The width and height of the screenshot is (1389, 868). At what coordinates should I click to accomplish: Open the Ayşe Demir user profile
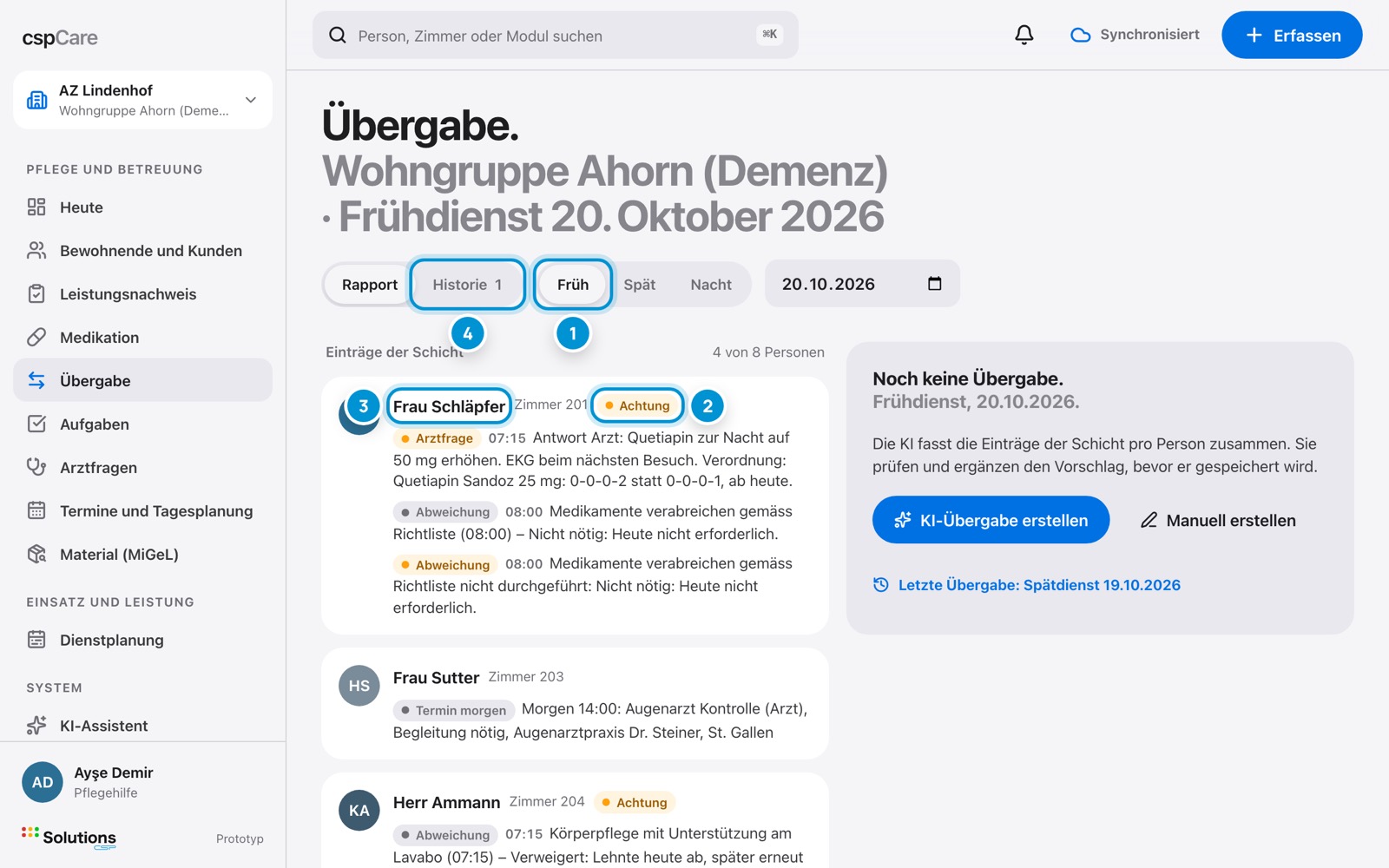(142, 781)
